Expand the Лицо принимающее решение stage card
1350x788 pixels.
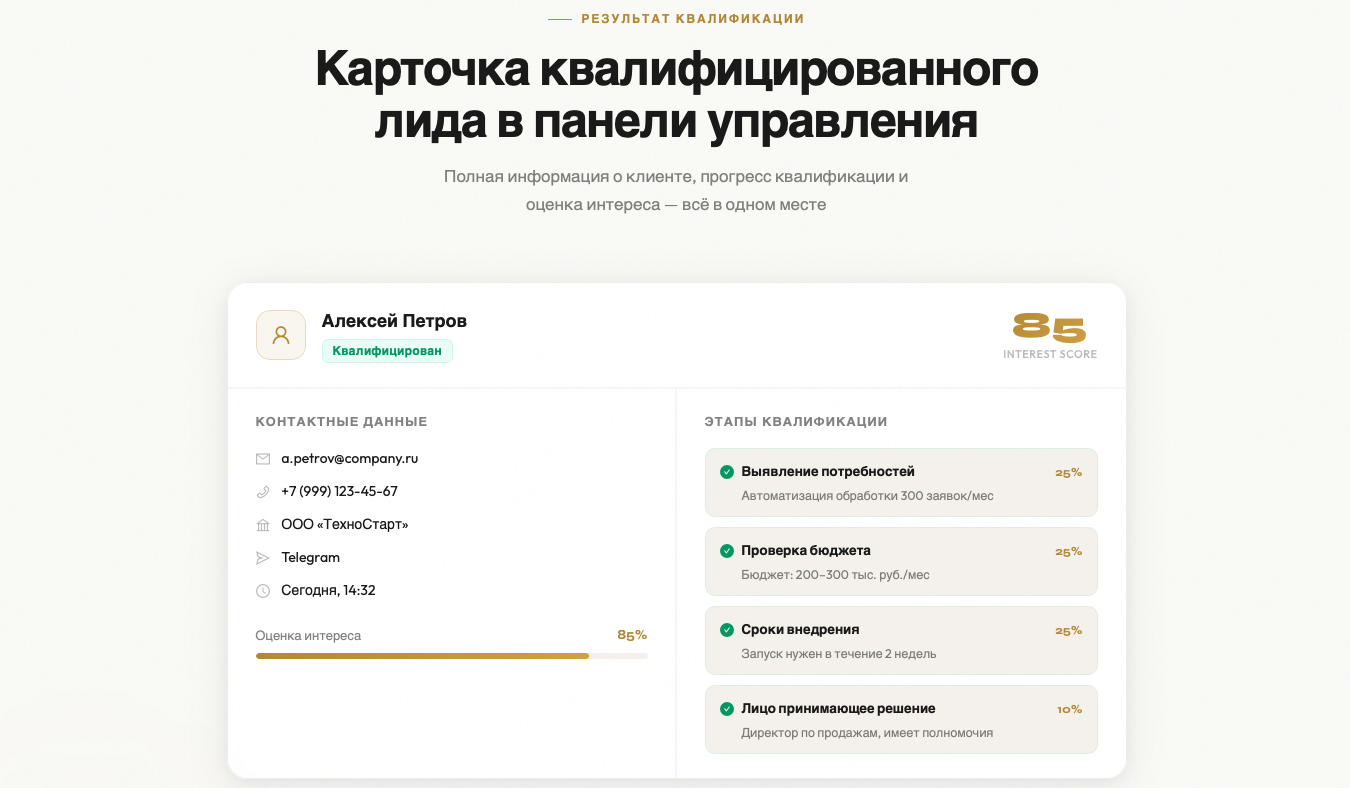pyautogui.click(x=901, y=719)
